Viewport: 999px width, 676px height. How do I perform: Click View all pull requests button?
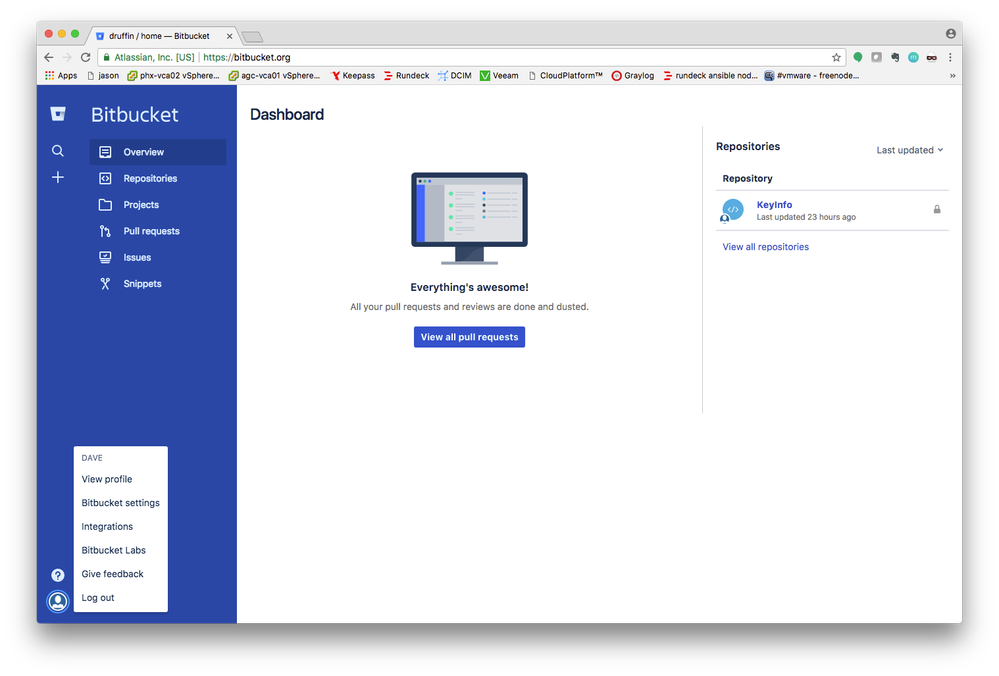point(470,337)
